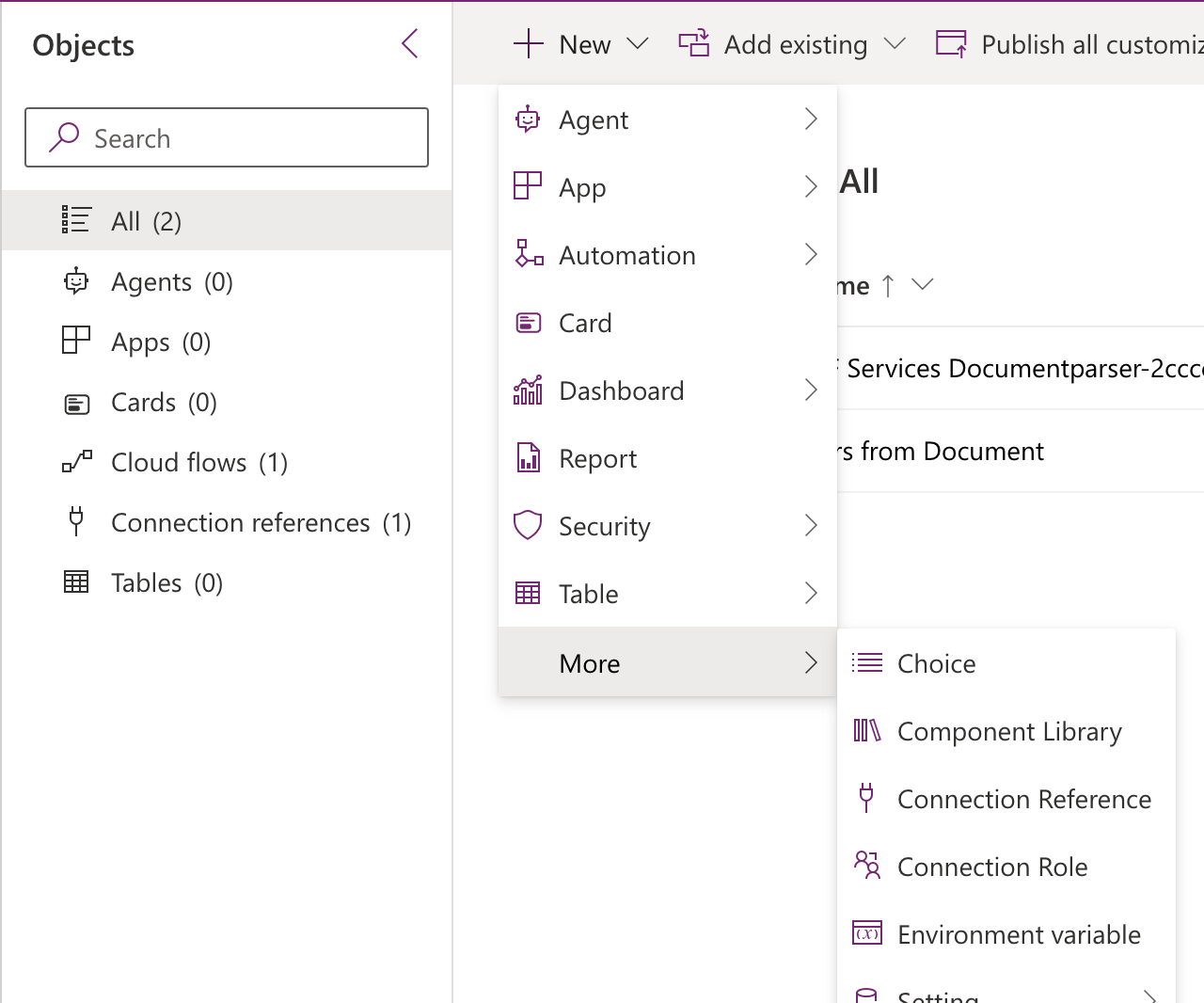Screen dimensions: 1204x1003
Task: Choose Choice from the More submenu
Action: [x=936, y=664]
